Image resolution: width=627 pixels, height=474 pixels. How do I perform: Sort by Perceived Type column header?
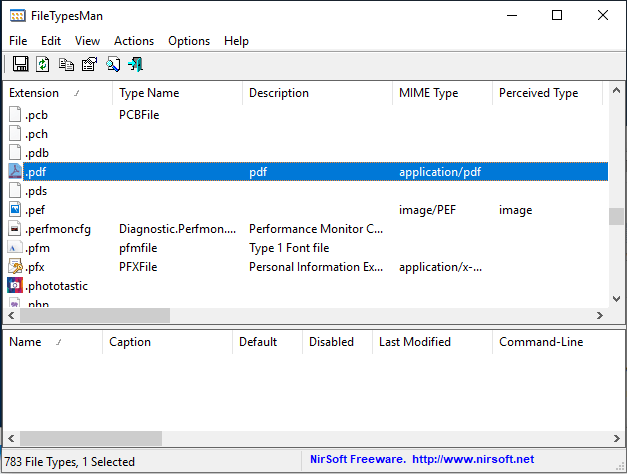click(547, 93)
